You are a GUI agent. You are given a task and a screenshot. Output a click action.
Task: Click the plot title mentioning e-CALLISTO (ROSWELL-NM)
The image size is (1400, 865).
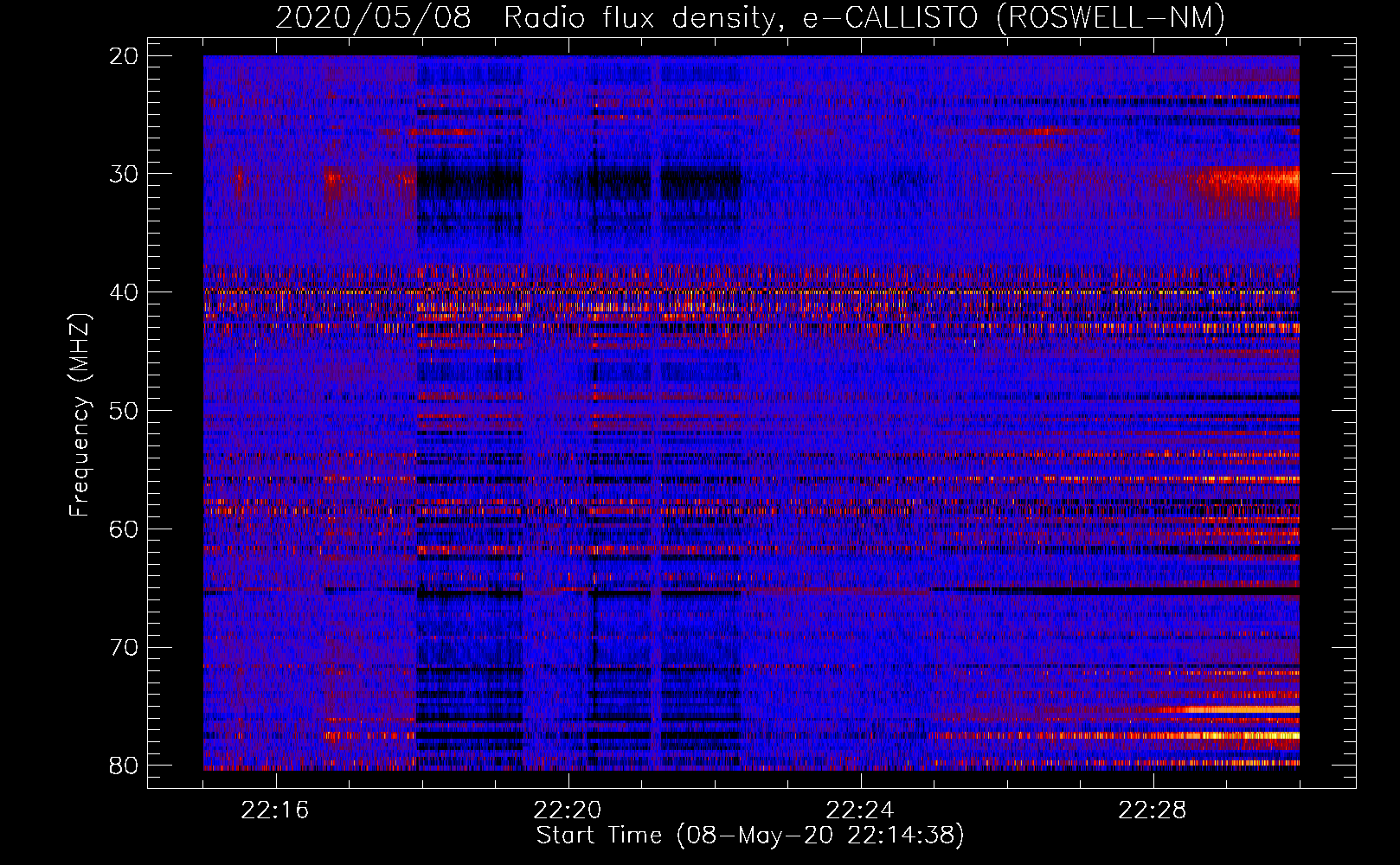coord(750,17)
